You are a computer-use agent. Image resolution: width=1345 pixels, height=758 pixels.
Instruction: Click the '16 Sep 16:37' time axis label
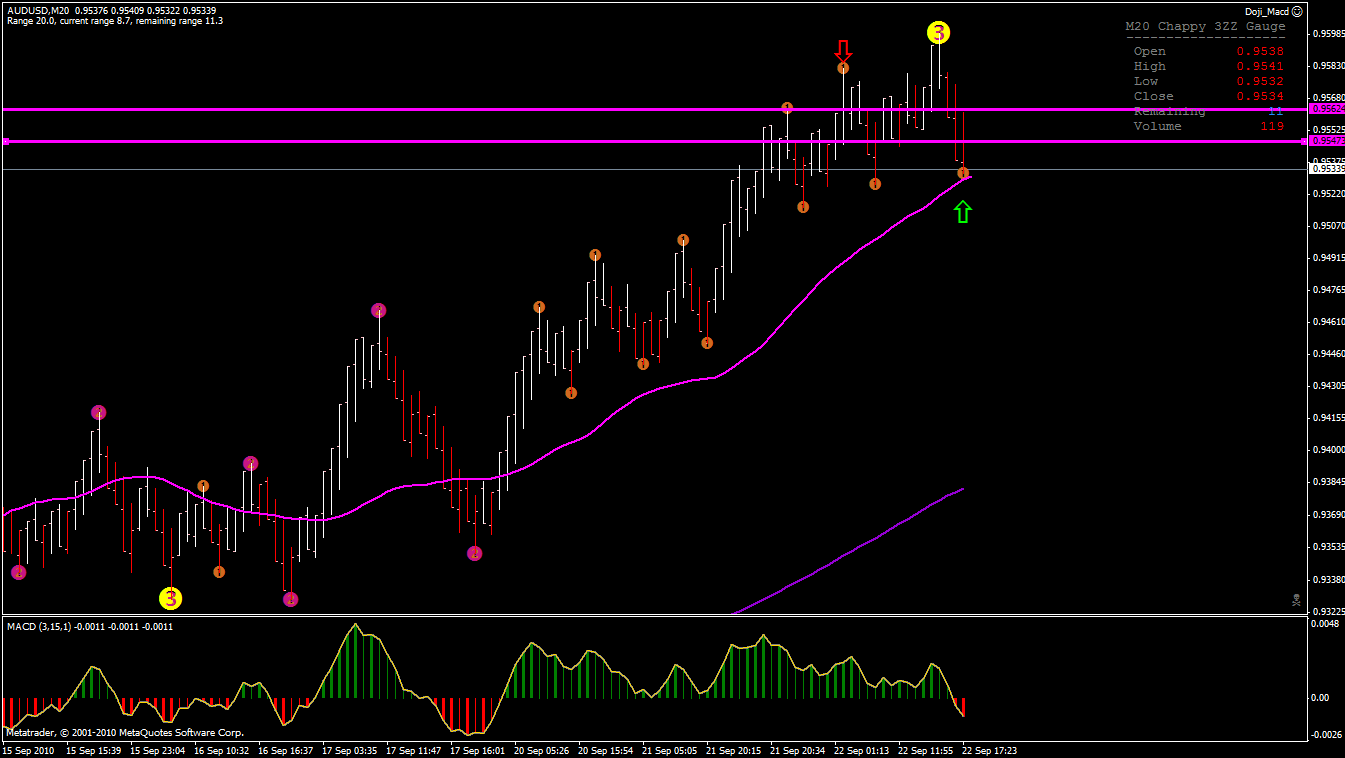(286, 750)
